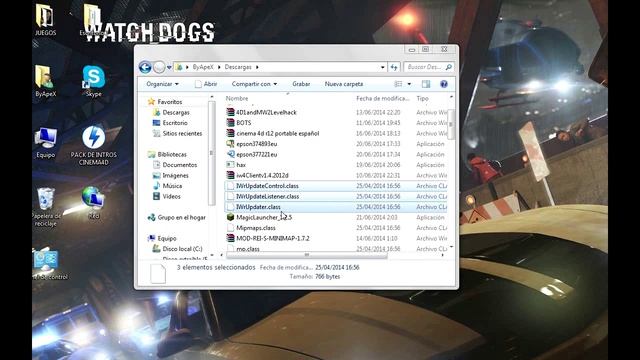
Task: Expand breadcrumb arrow after ByApeX
Action: click(219, 67)
